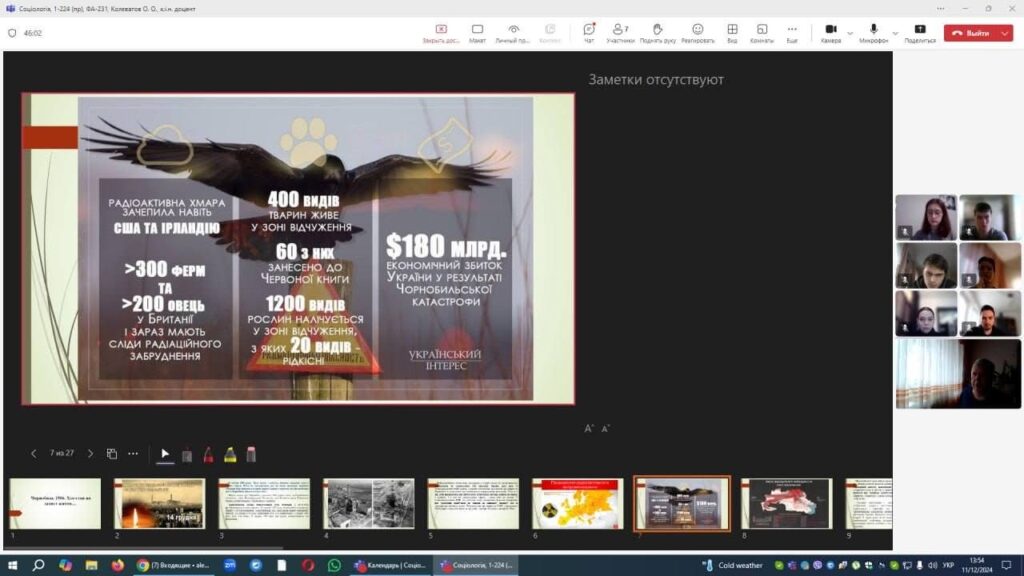Open the Вид layout menu
Screen dimensions: 1024x576
pyautogui.click(x=732, y=33)
